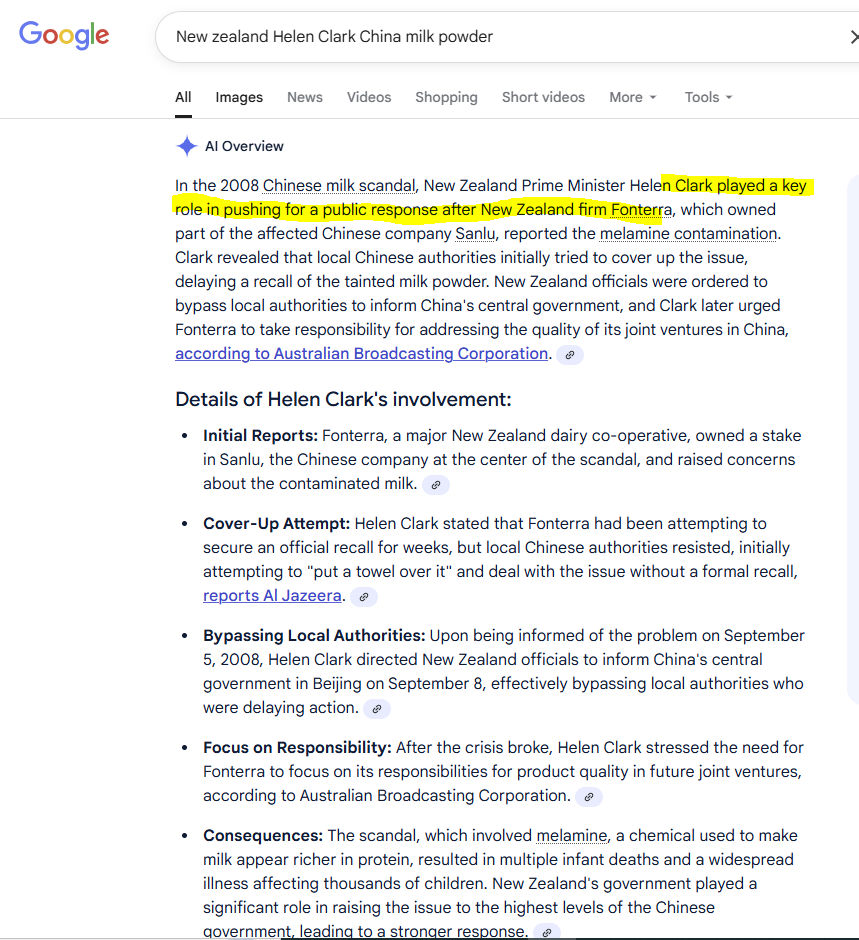This screenshot has width=859, height=940.
Task: Open 'according to Australian Broadcasting Corporation' link
Action: point(361,354)
